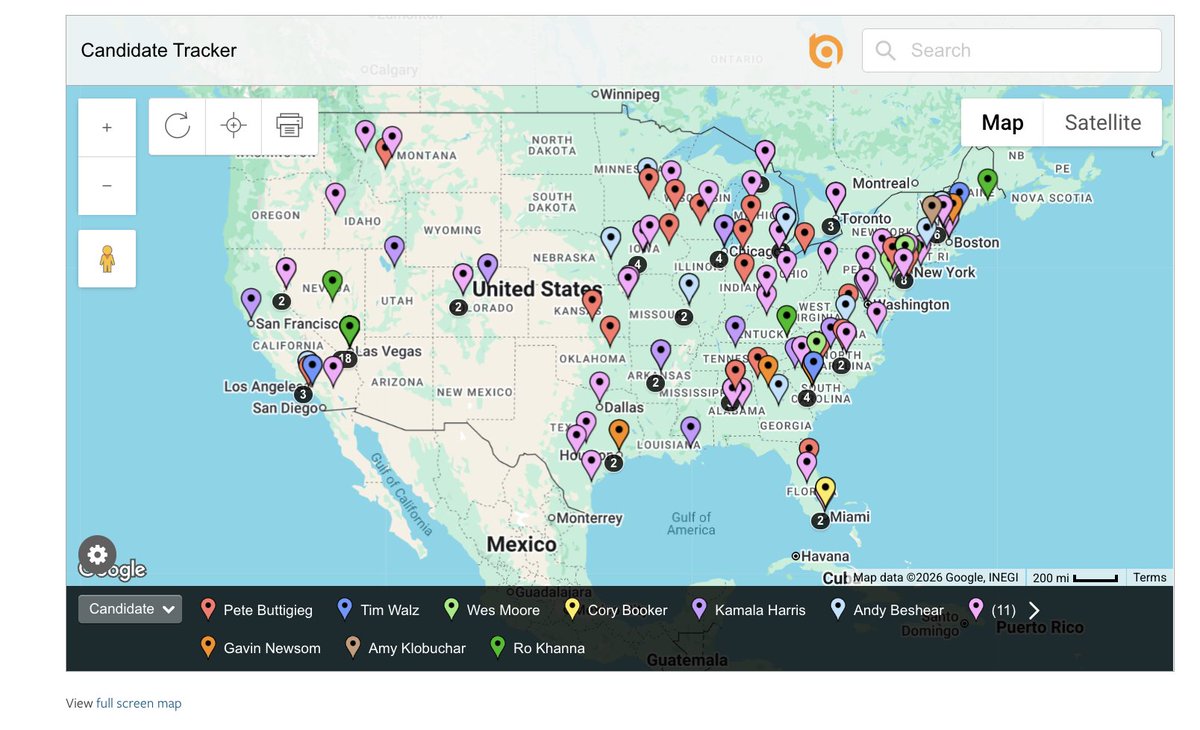Toggle Pete Buttigieg legend filter
The height and width of the screenshot is (730, 1200).
(257, 610)
